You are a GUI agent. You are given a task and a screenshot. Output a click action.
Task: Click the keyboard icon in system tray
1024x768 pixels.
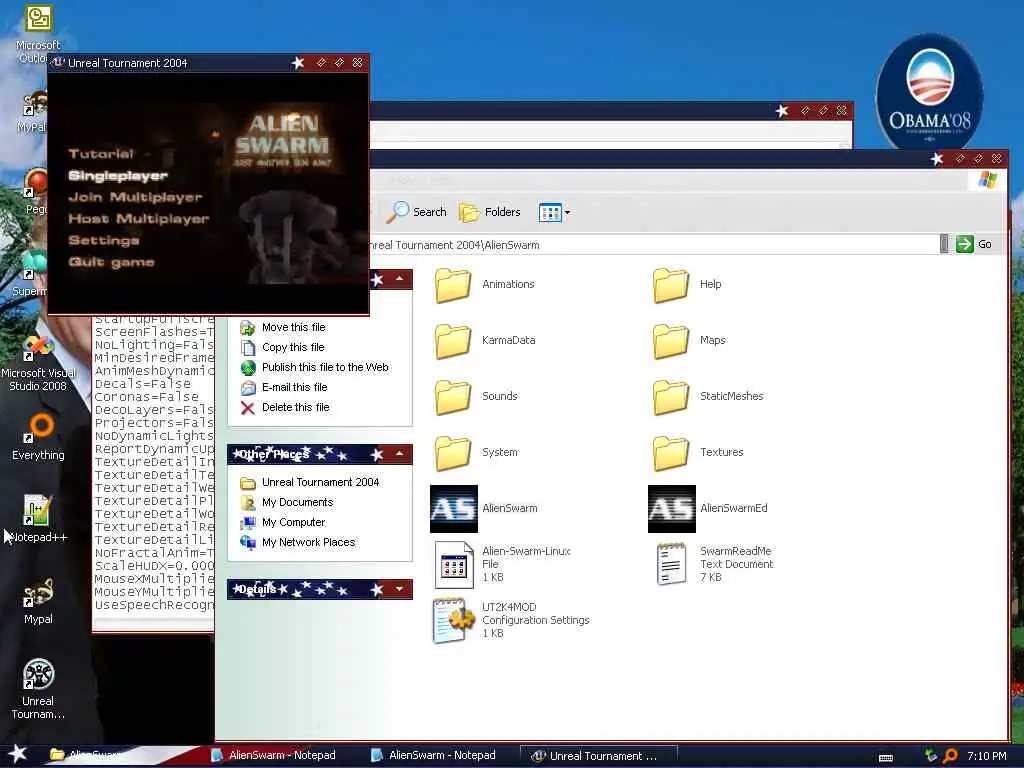[x=886, y=758]
